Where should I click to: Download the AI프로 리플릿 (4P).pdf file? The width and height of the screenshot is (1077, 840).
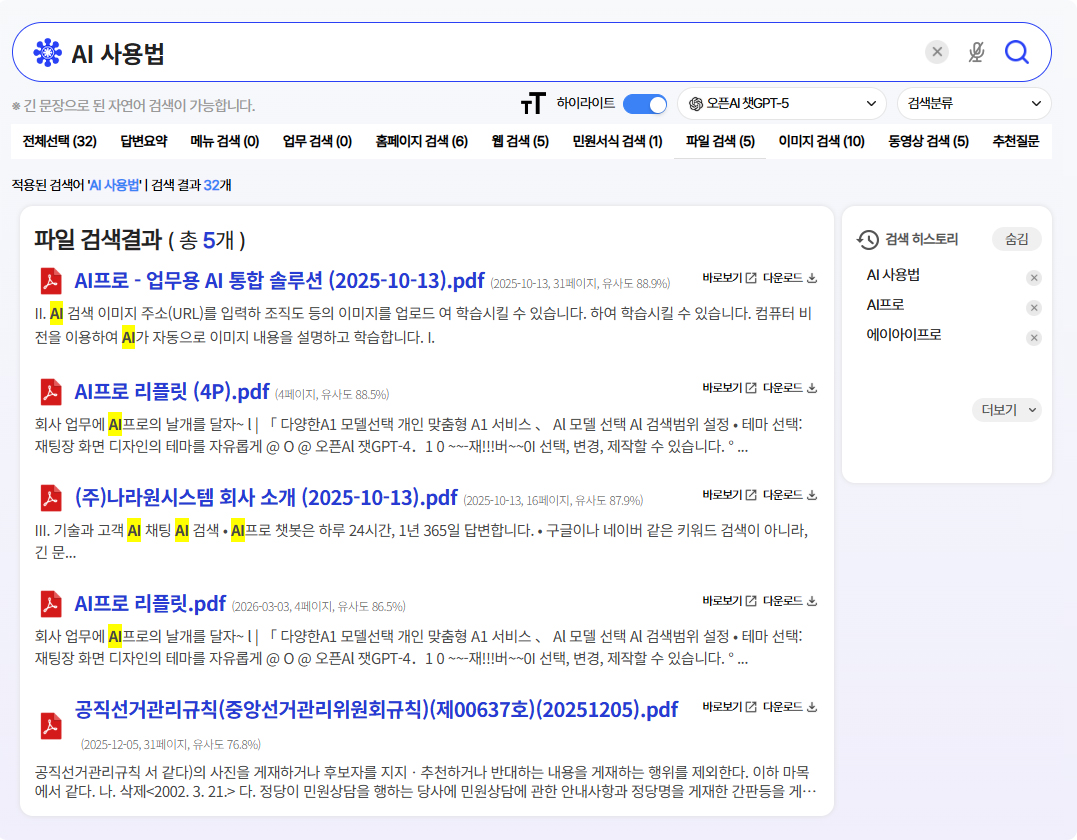point(790,388)
